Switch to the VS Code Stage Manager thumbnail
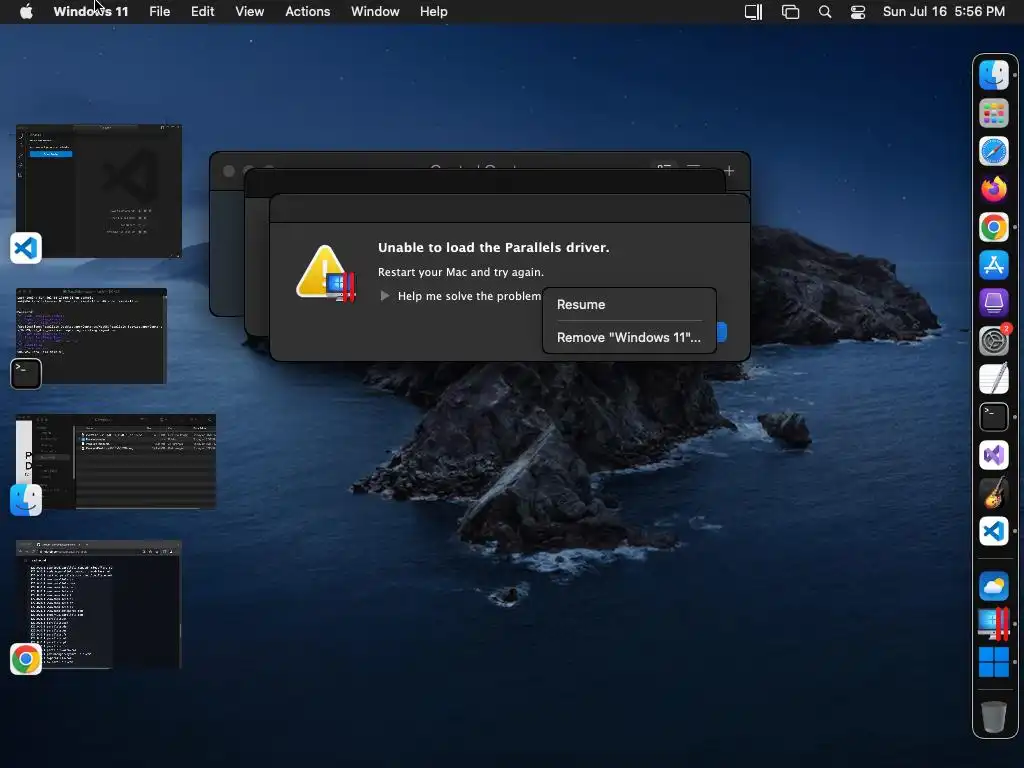 (99, 191)
